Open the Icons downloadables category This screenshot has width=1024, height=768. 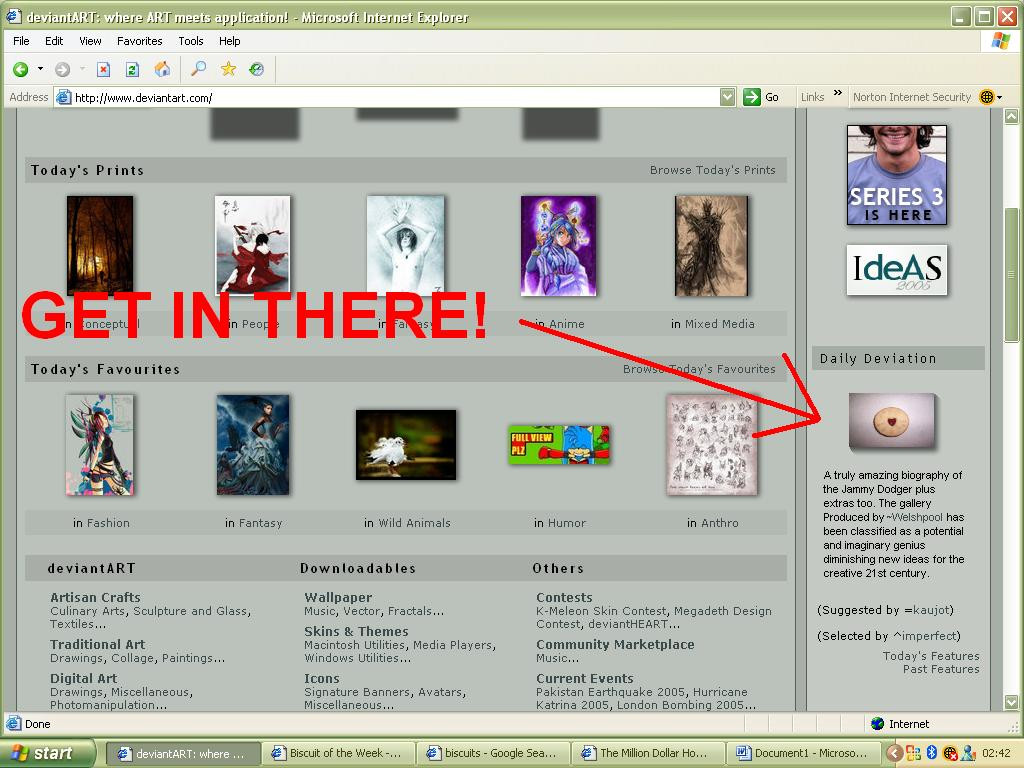coord(321,678)
